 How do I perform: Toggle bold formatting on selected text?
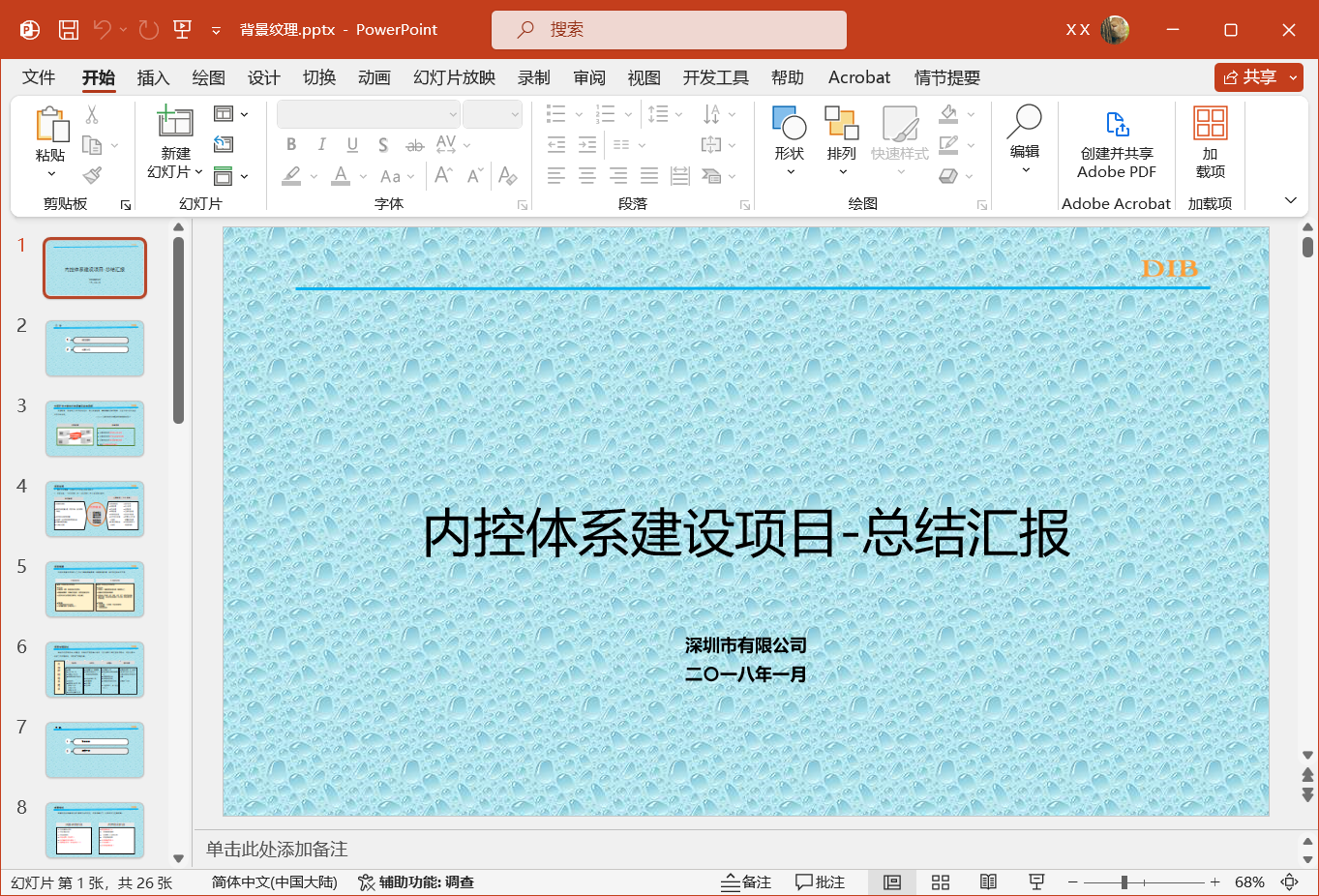pyautogui.click(x=290, y=144)
